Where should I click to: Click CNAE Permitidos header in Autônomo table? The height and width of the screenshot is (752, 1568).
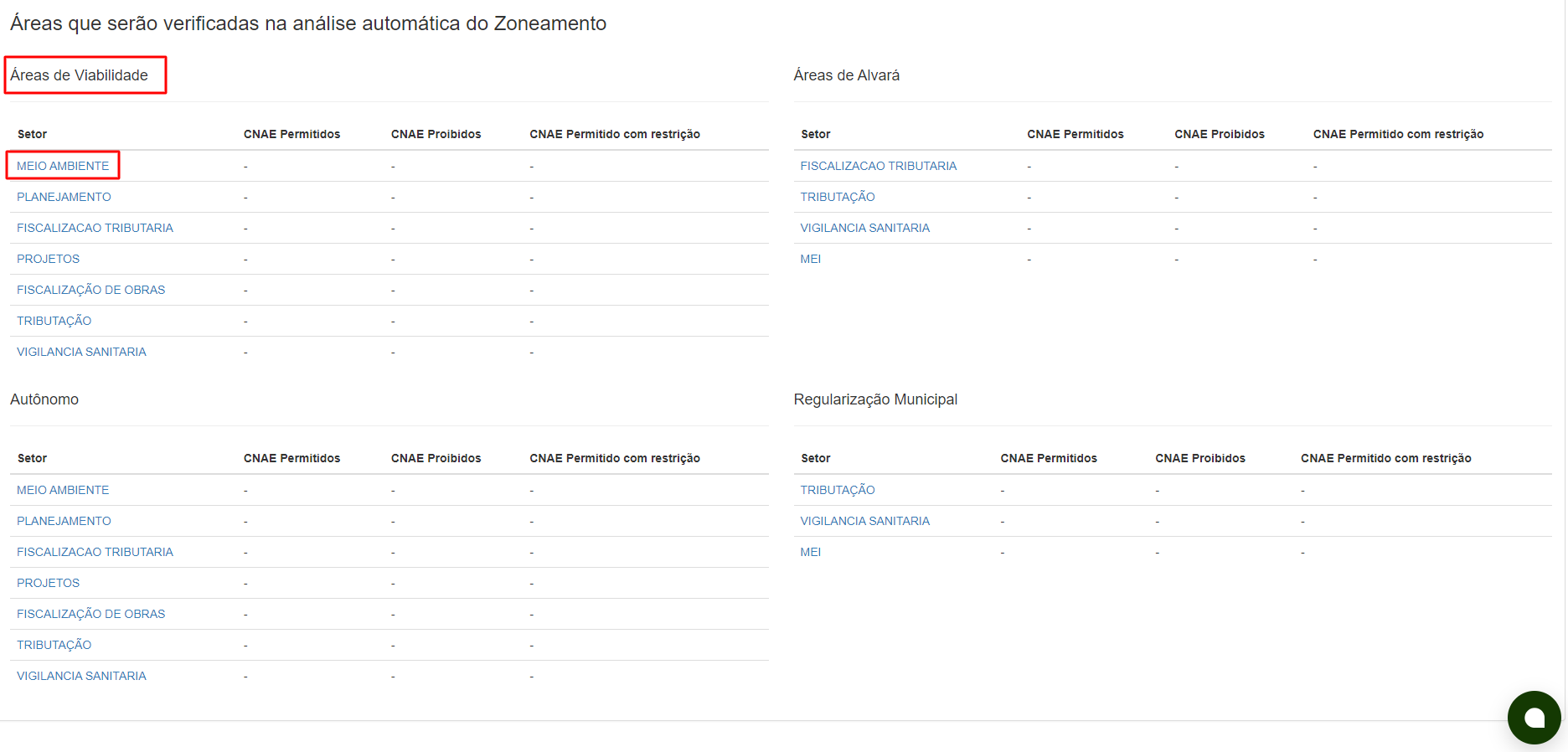pyautogui.click(x=291, y=458)
